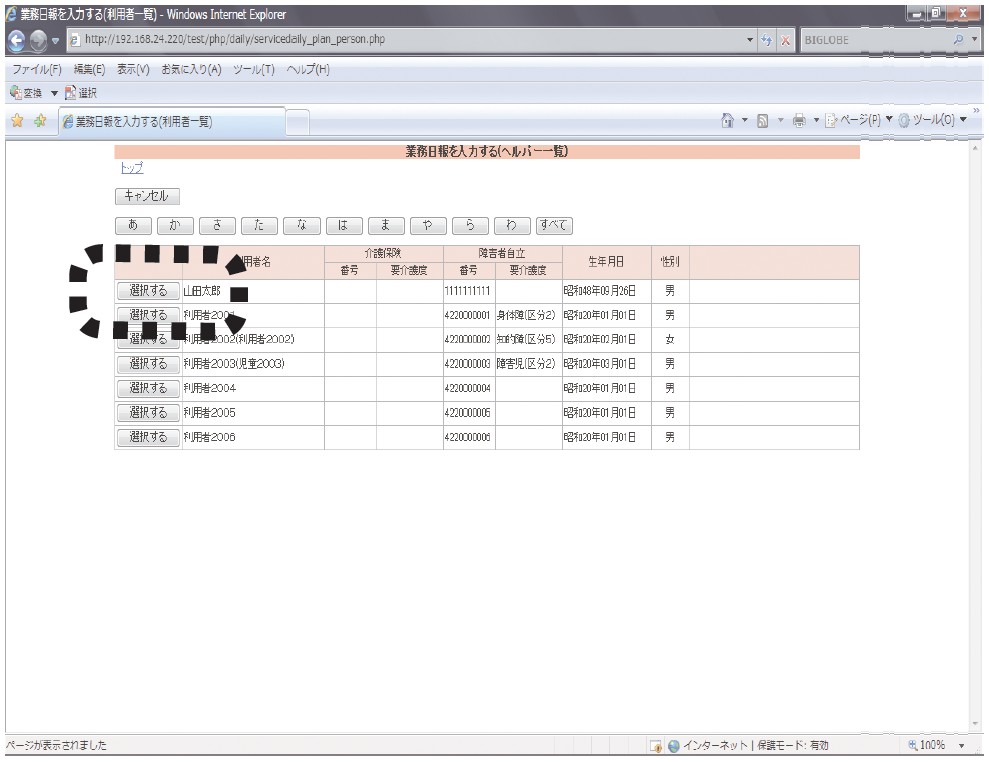
Task: Click the Refresh icon beside the address bar
Action: click(x=766, y=40)
